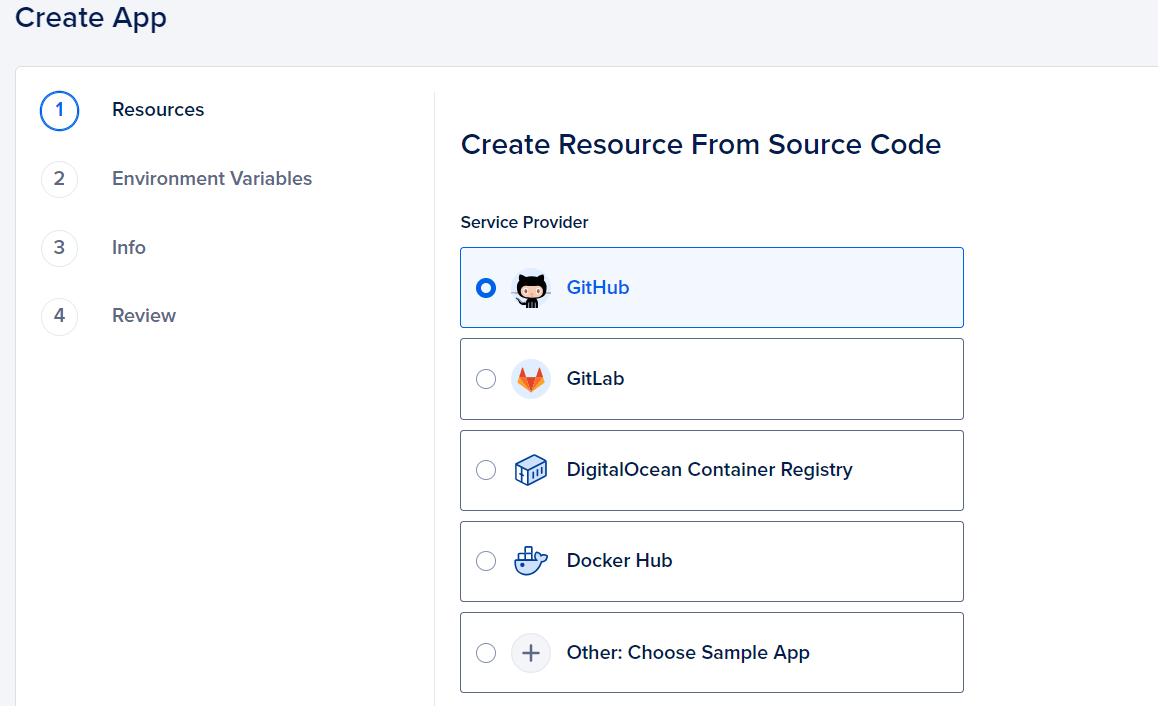Viewport: 1158px width, 706px height.
Task: Click step 1 circle for Resources
Action: pos(59,111)
